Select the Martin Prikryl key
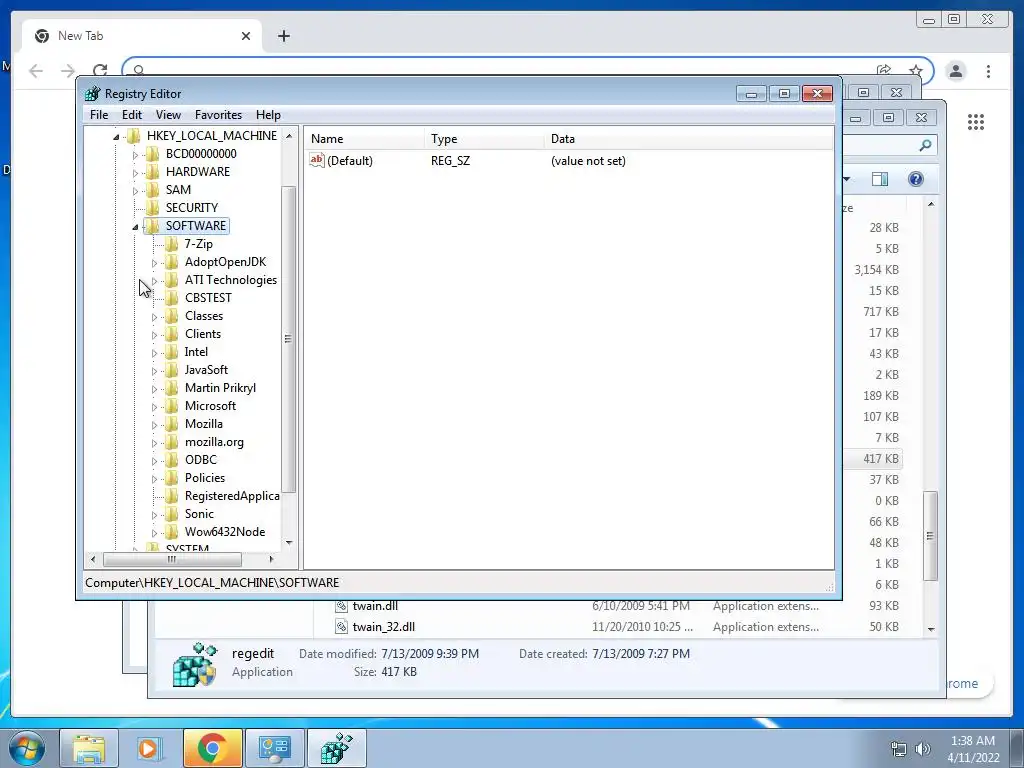 point(220,388)
